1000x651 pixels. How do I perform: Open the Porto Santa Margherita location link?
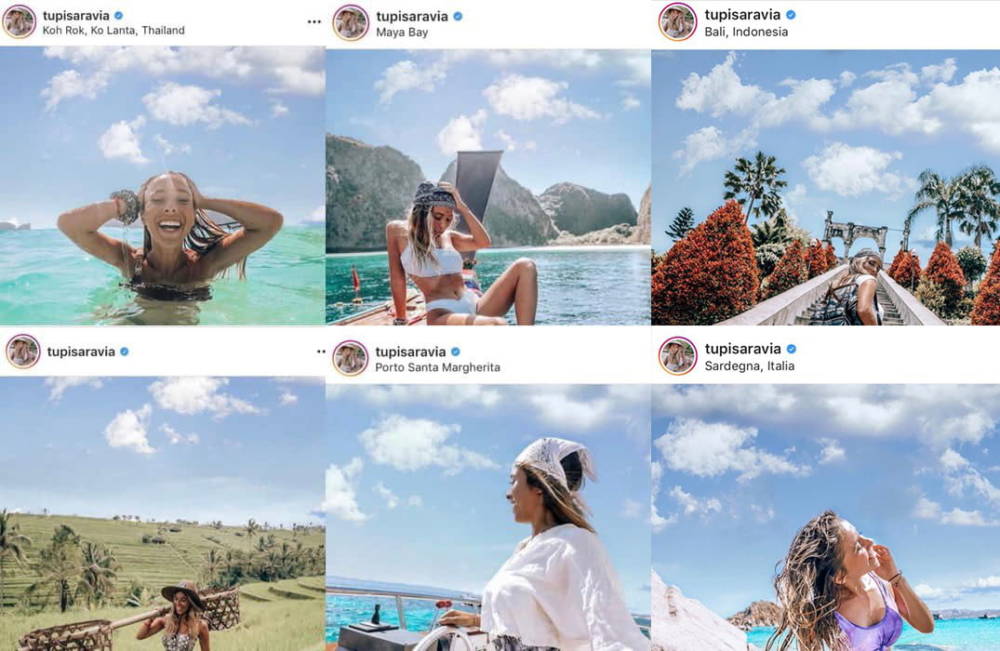click(438, 367)
